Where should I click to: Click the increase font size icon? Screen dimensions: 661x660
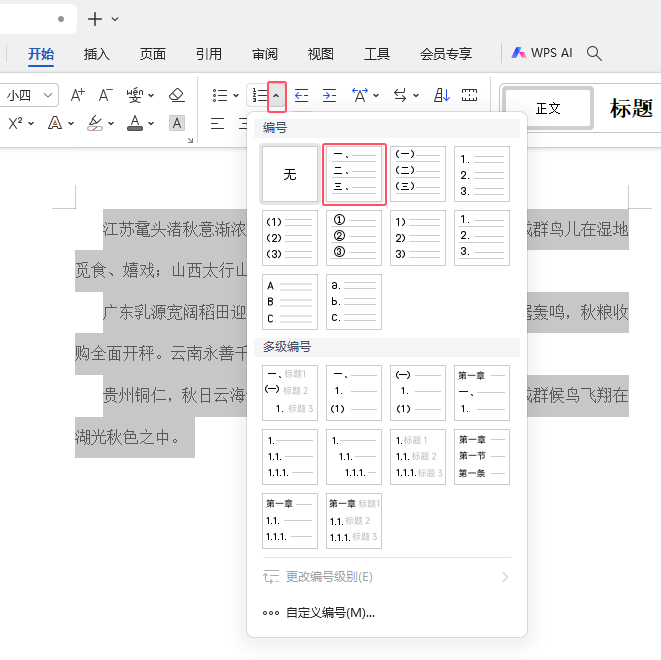pos(77,95)
